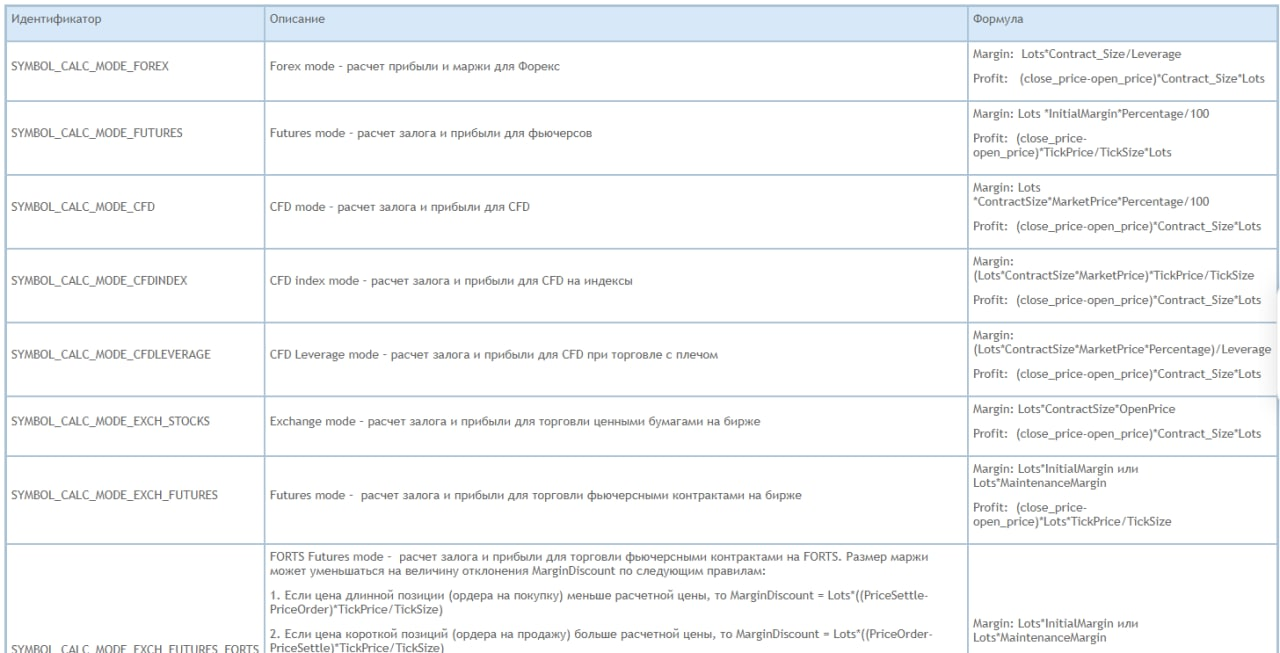The width and height of the screenshot is (1280, 653).
Task: Click the 'CFD Leverage mode' description
Action: 494,355
